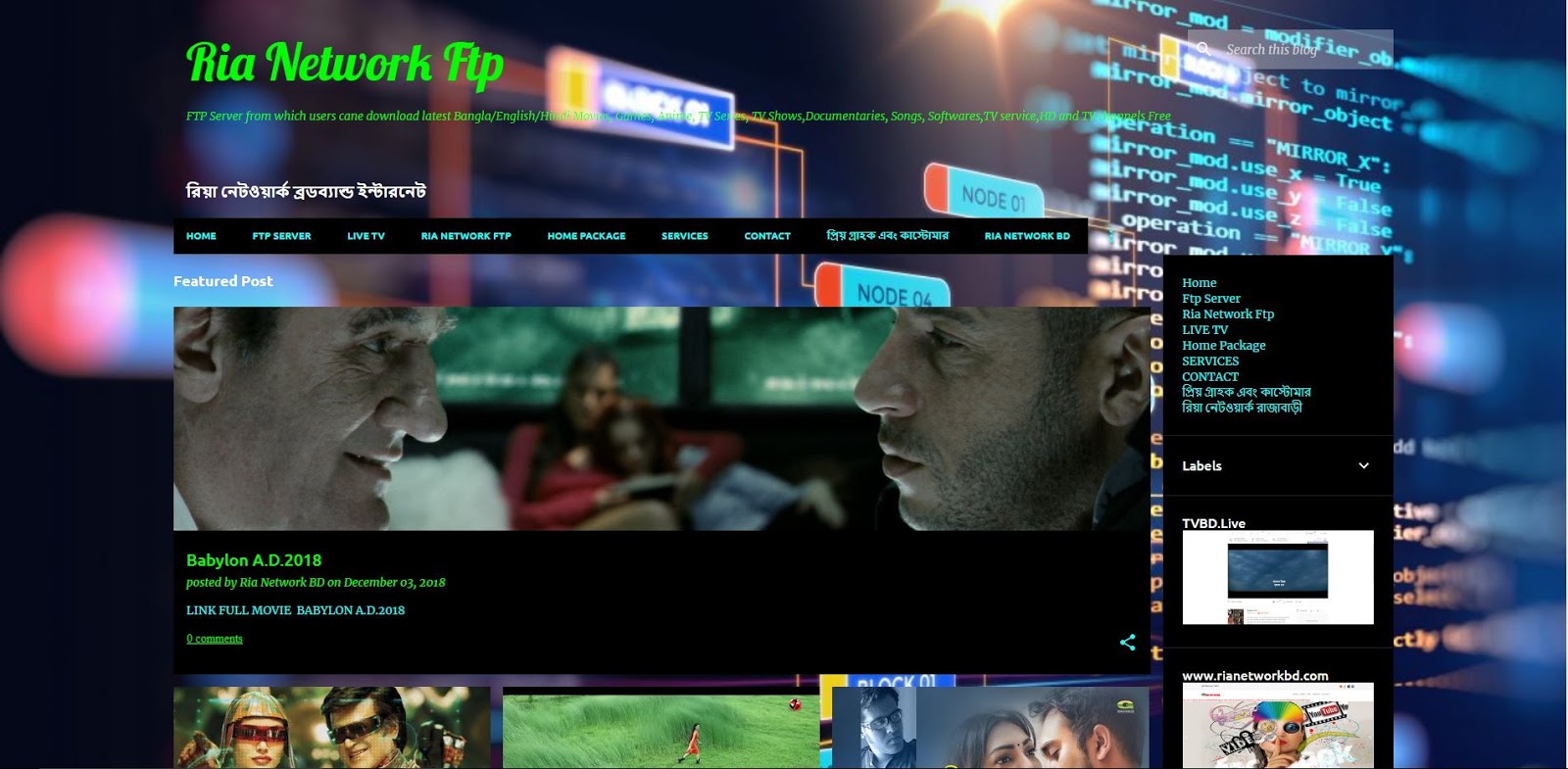The image size is (1568, 769).
Task: Click the FTP Server blog description text
Action: 678,116
